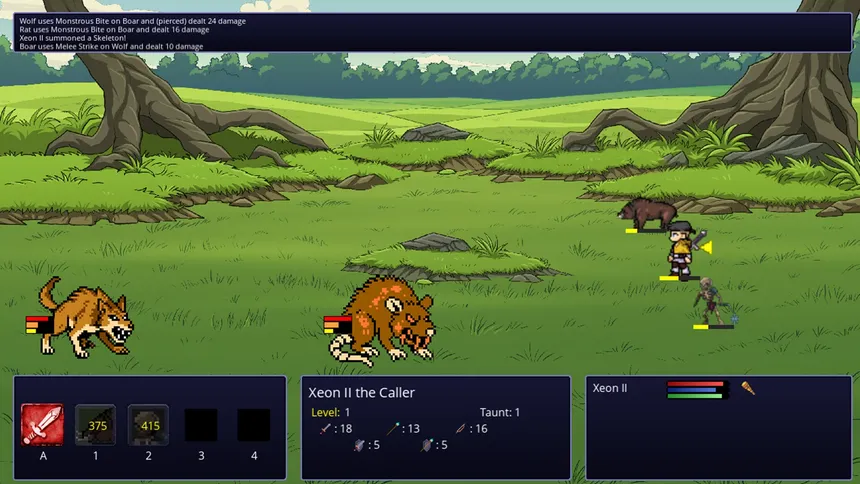Click the sword attack stat icon showing 18

[x=326, y=429]
